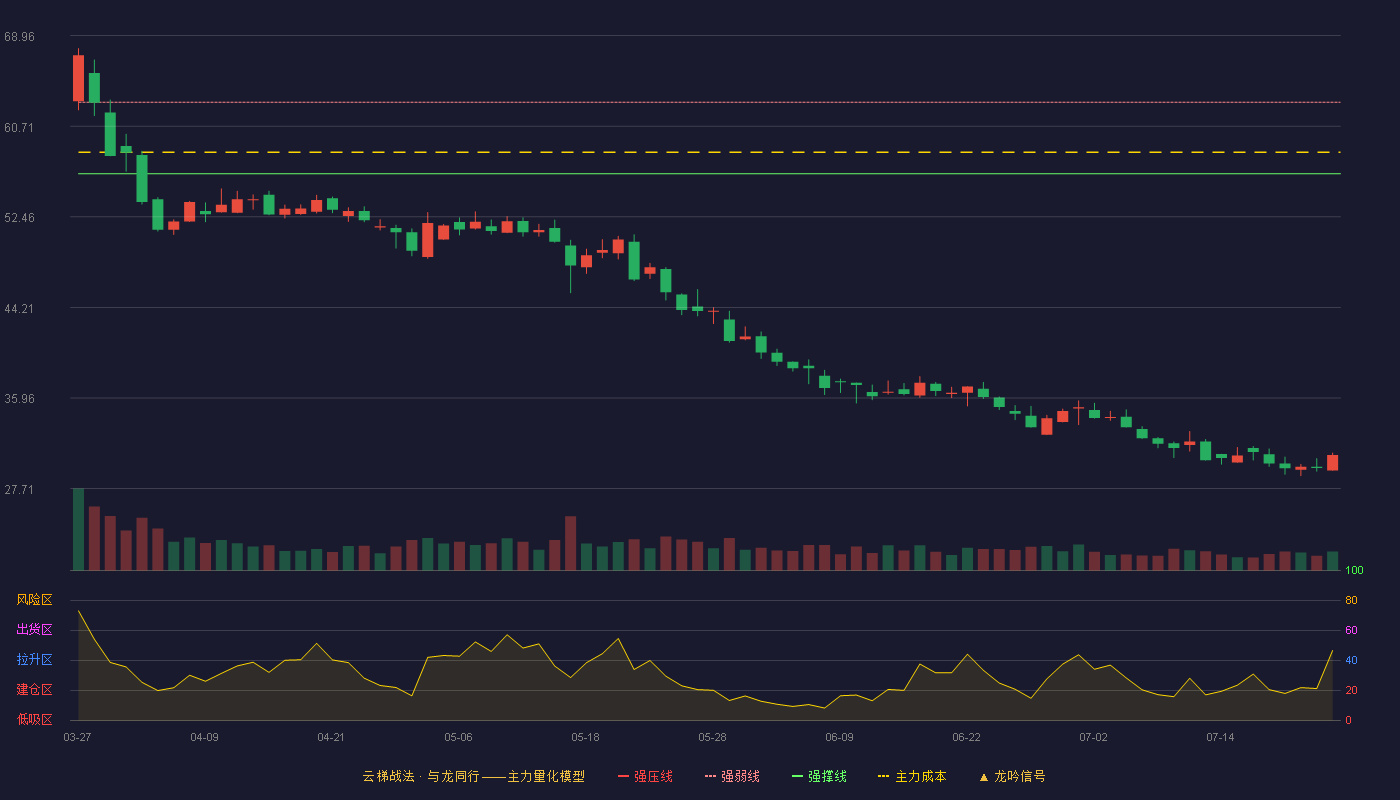Click the 35.96 price axis label

pos(19,399)
